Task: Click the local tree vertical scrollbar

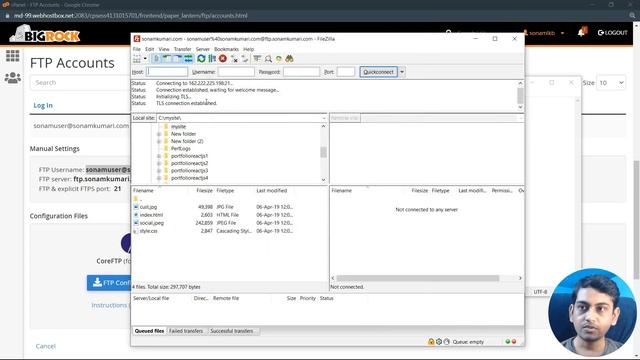Action: pos(323,153)
